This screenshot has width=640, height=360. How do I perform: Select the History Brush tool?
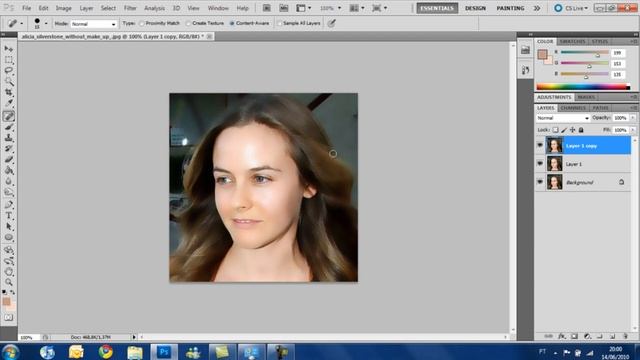tap(9, 149)
